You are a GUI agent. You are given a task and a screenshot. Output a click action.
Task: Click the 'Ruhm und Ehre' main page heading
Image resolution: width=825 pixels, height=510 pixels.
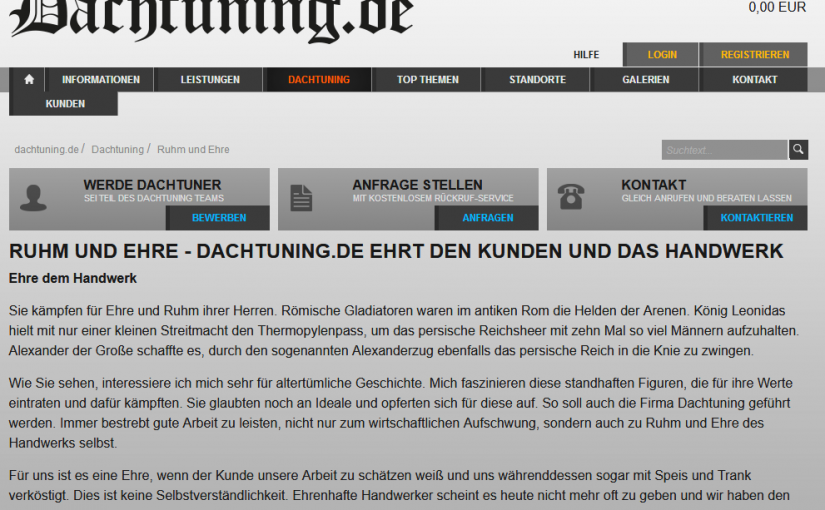pyautogui.click(x=396, y=251)
